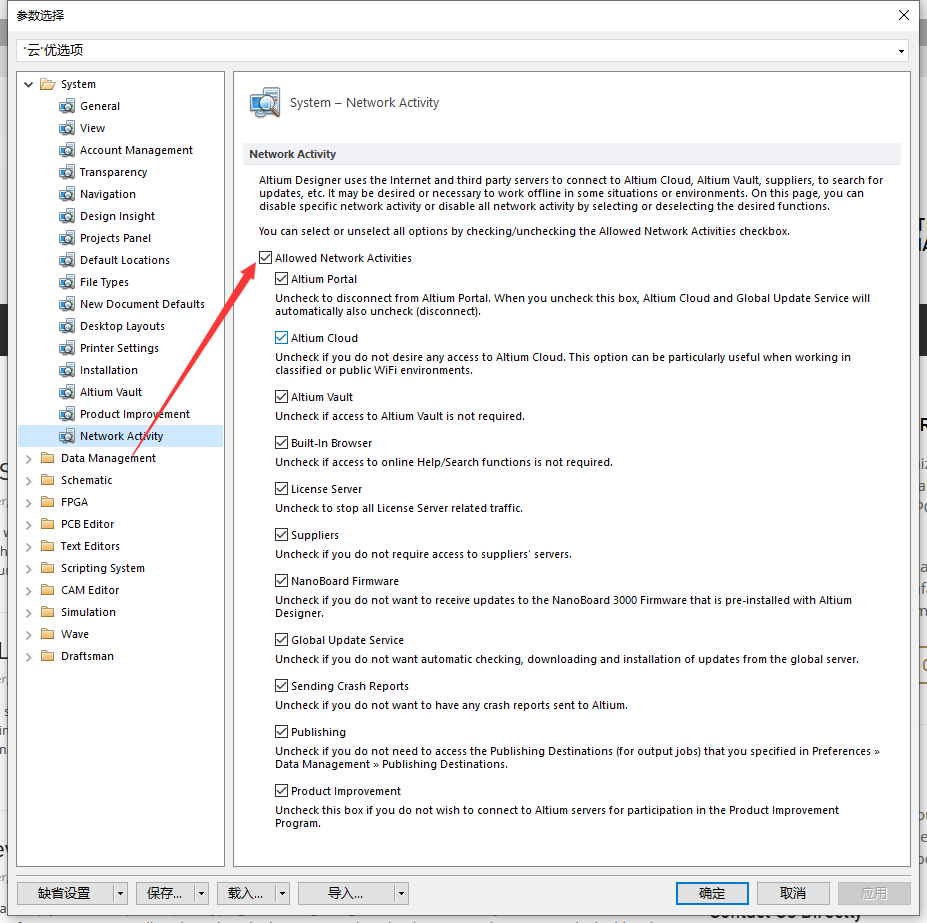The height and width of the screenshot is (923, 927).
Task: Click the Projects Panel page icon
Action: point(67,238)
